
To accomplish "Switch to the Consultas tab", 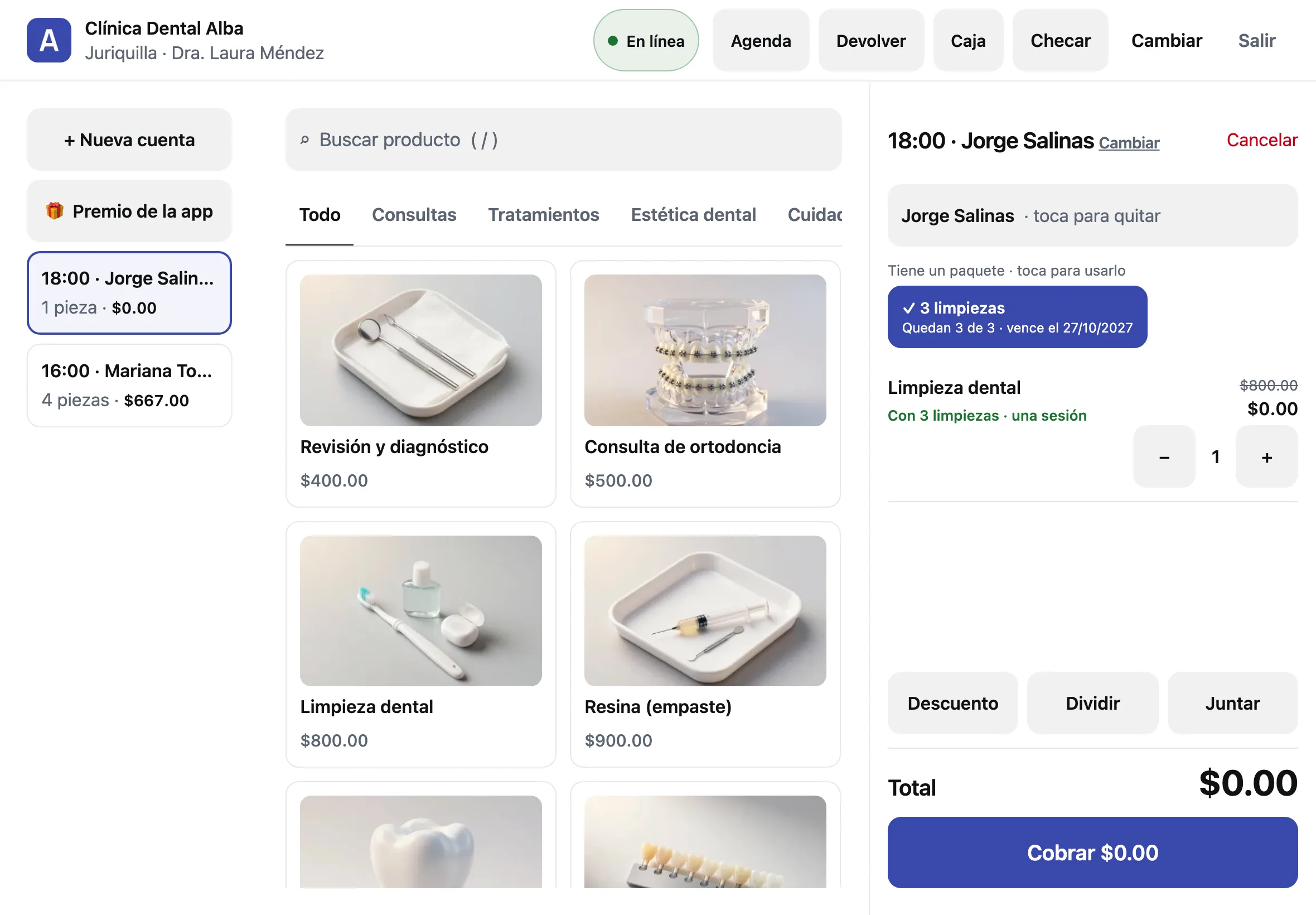I will [414, 215].
